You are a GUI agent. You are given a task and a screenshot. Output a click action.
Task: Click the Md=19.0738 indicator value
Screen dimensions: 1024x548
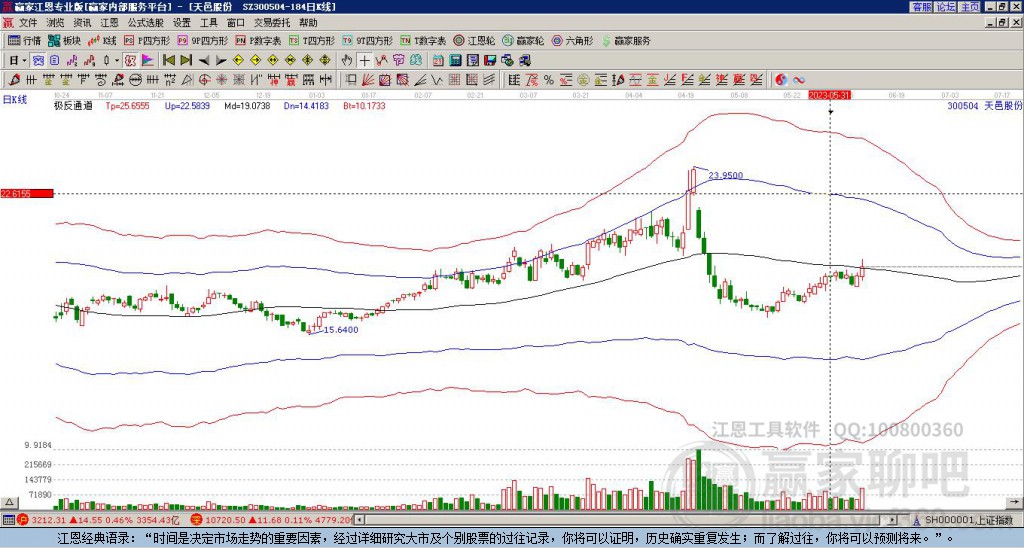[x=248, y=105]
